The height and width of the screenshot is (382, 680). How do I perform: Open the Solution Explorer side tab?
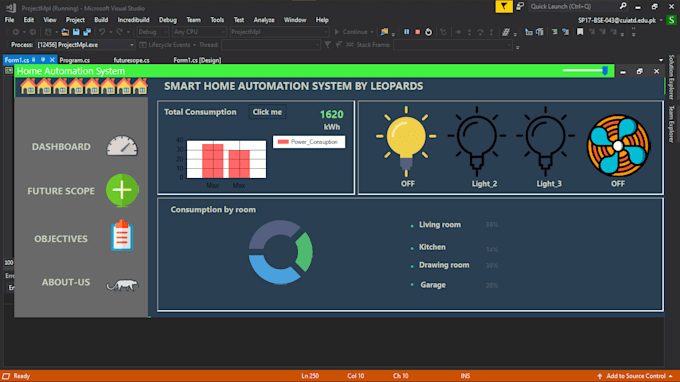pyautogui.click(x=671, y=77)
